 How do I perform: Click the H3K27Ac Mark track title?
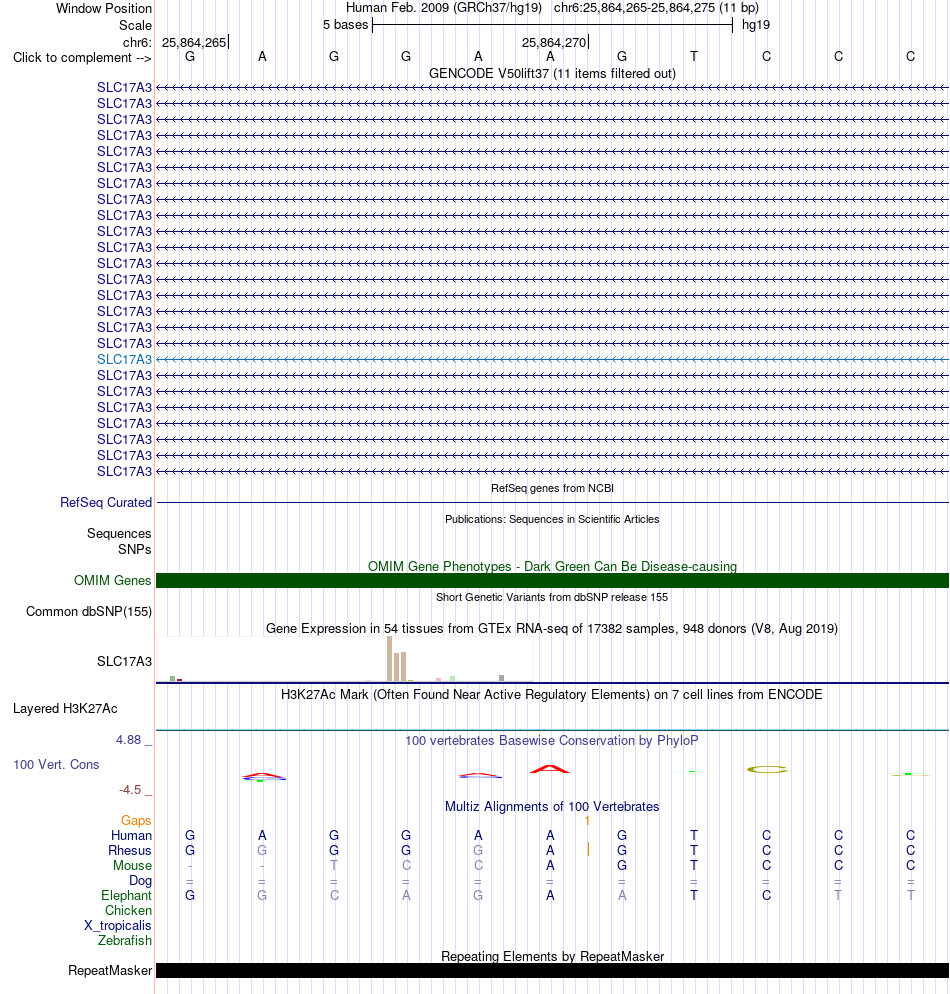(x=552, y=694)
